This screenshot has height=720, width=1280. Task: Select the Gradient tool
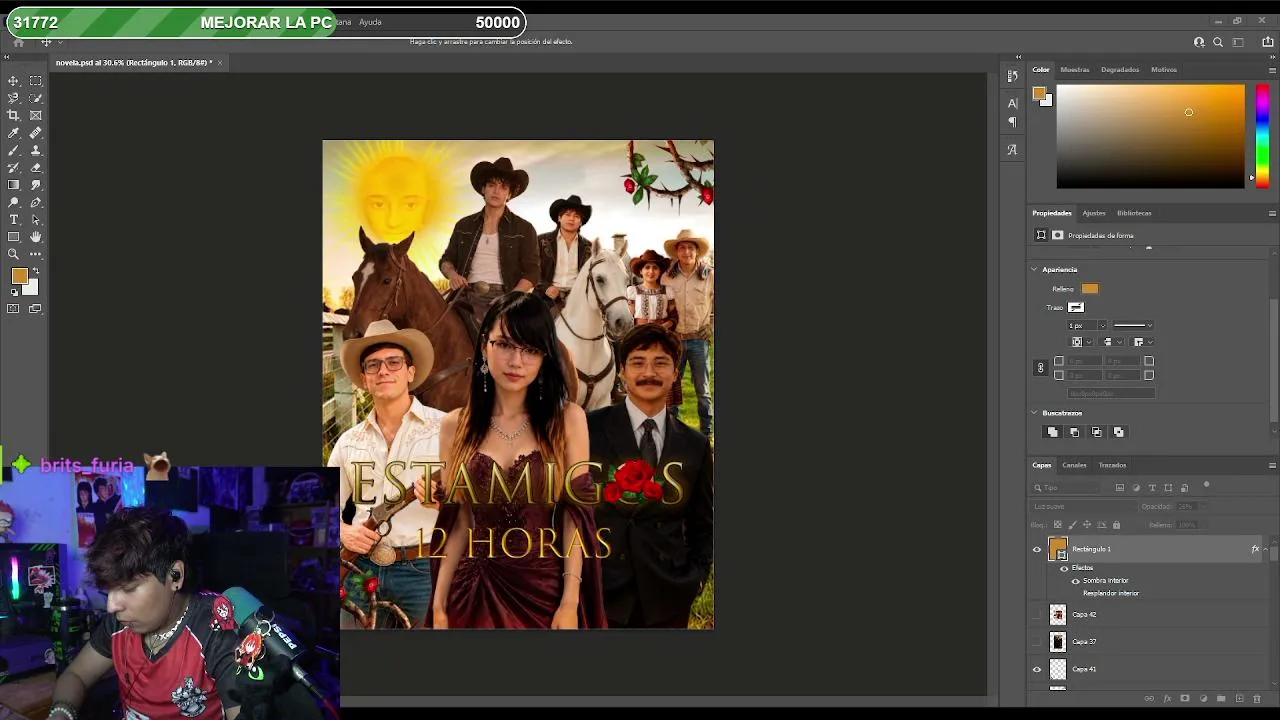pyautogui.click(x=13, y=185)
